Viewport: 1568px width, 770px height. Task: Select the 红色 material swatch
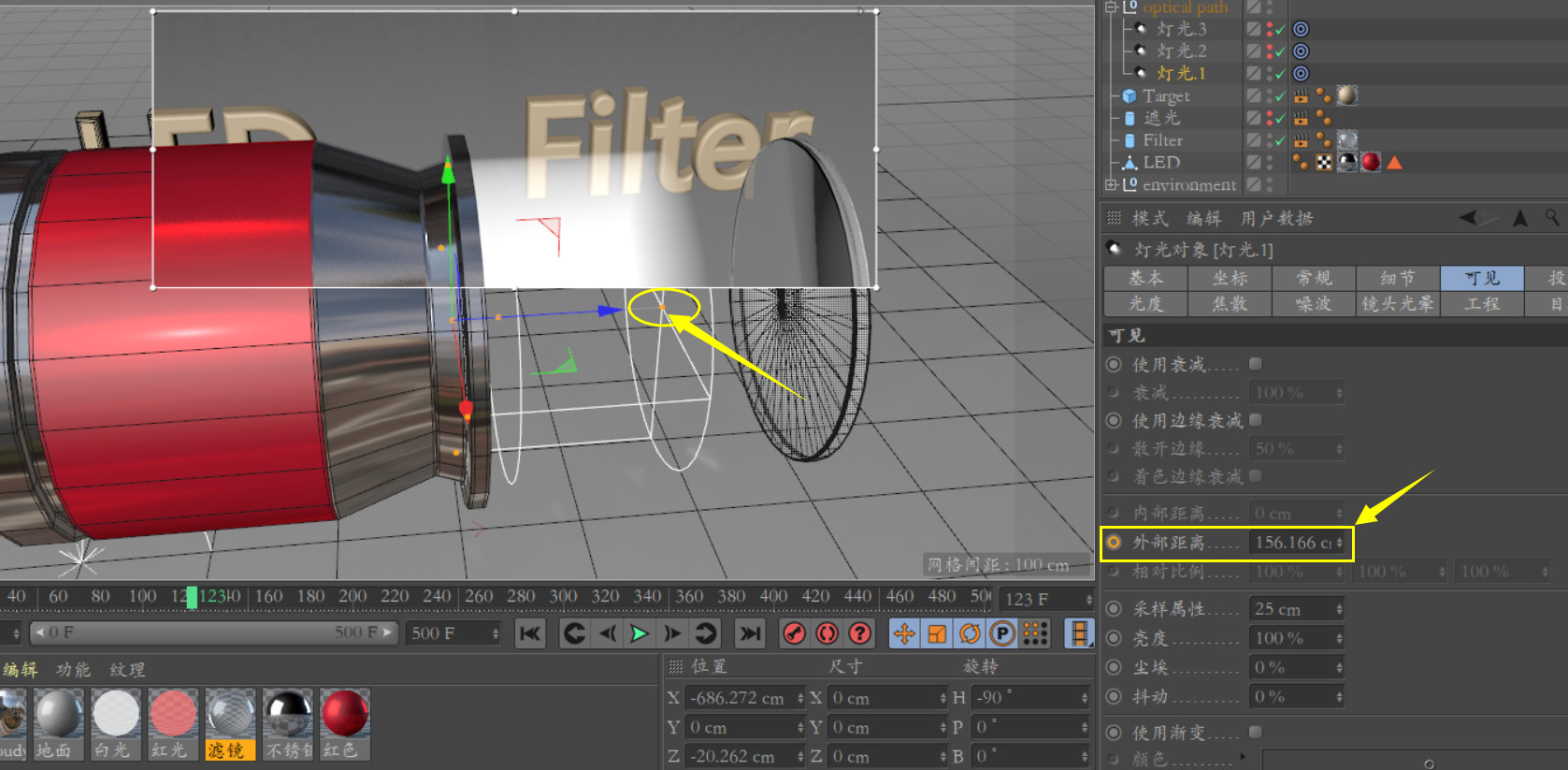pos(345,724)
